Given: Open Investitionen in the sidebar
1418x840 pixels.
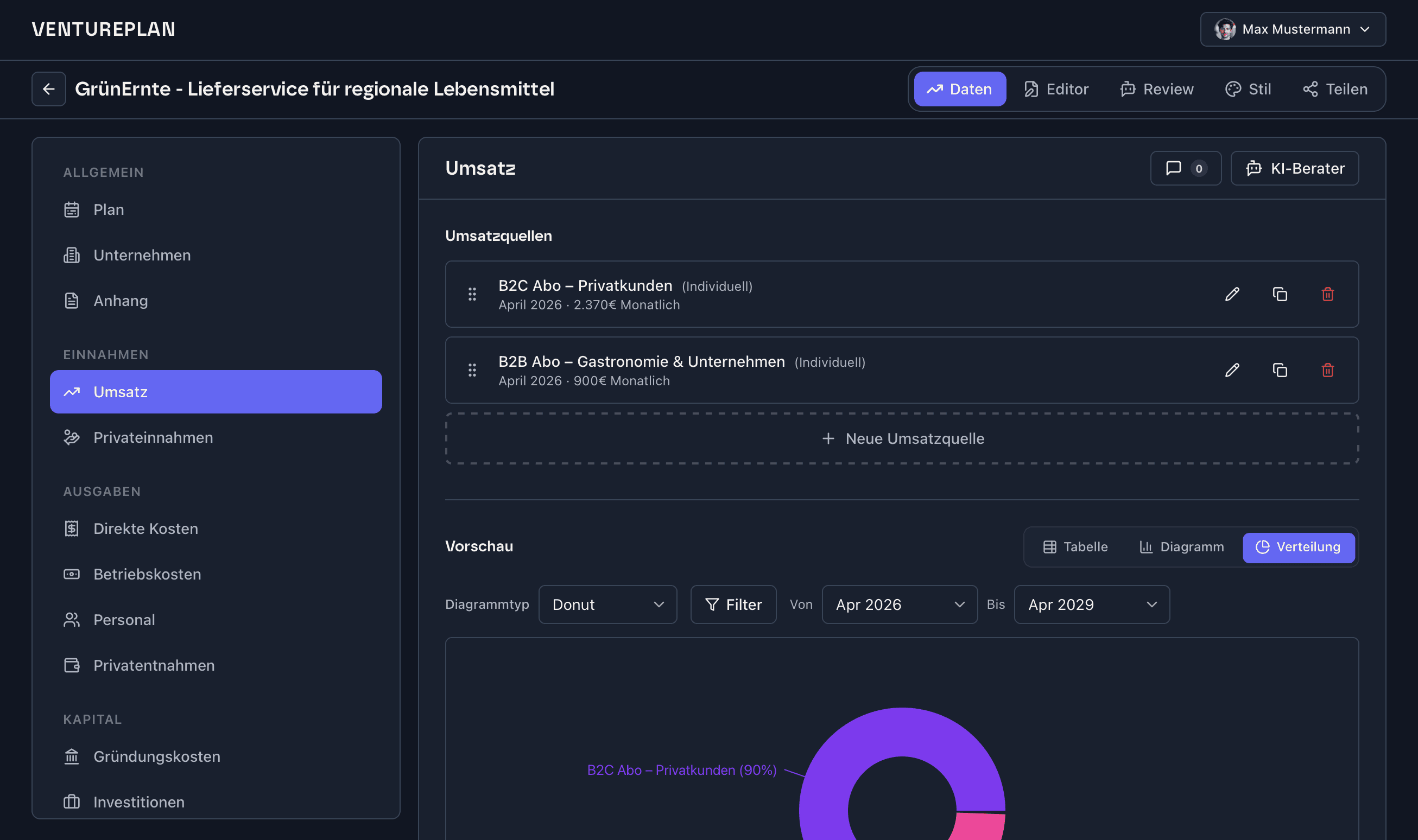Looking at the screenshot, I should coord(216,802).
